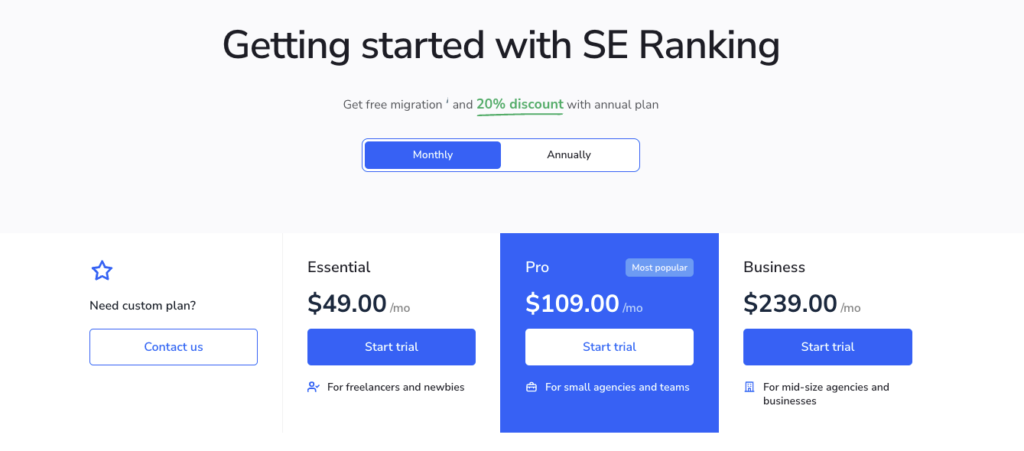This screenshot has height=451, width=1024.
Task: Click the $109.00 monthly price
Action: click(x=572, y=303)
